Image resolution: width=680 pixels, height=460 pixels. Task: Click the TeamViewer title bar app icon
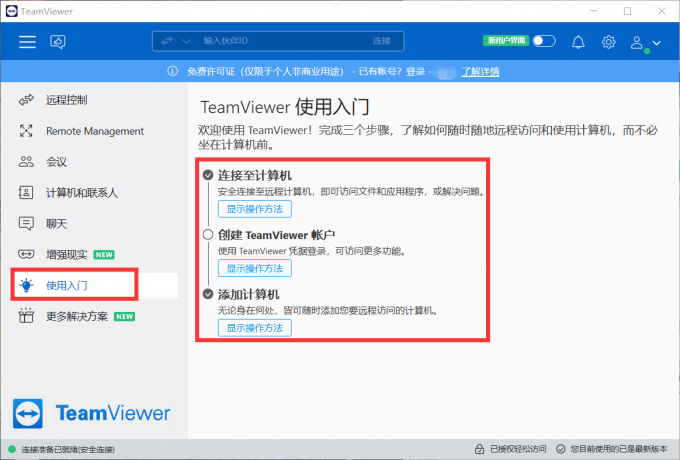pos(12,11)
